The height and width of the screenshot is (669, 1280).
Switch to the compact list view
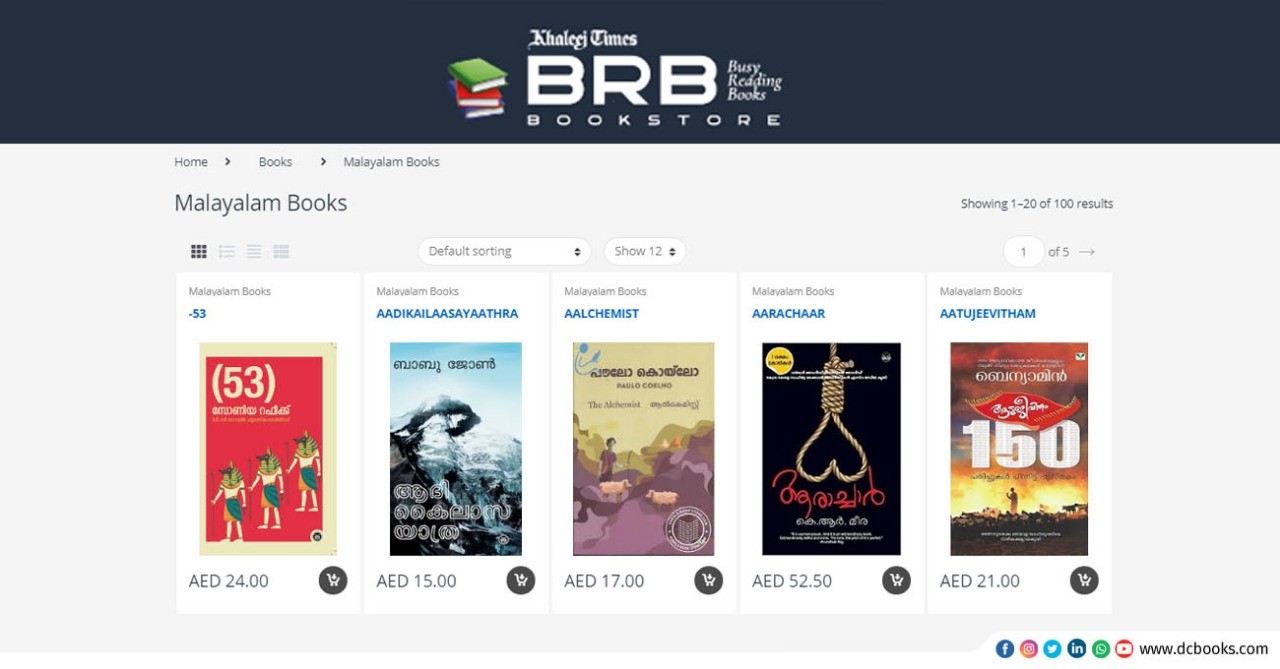[x=254, y=251]
